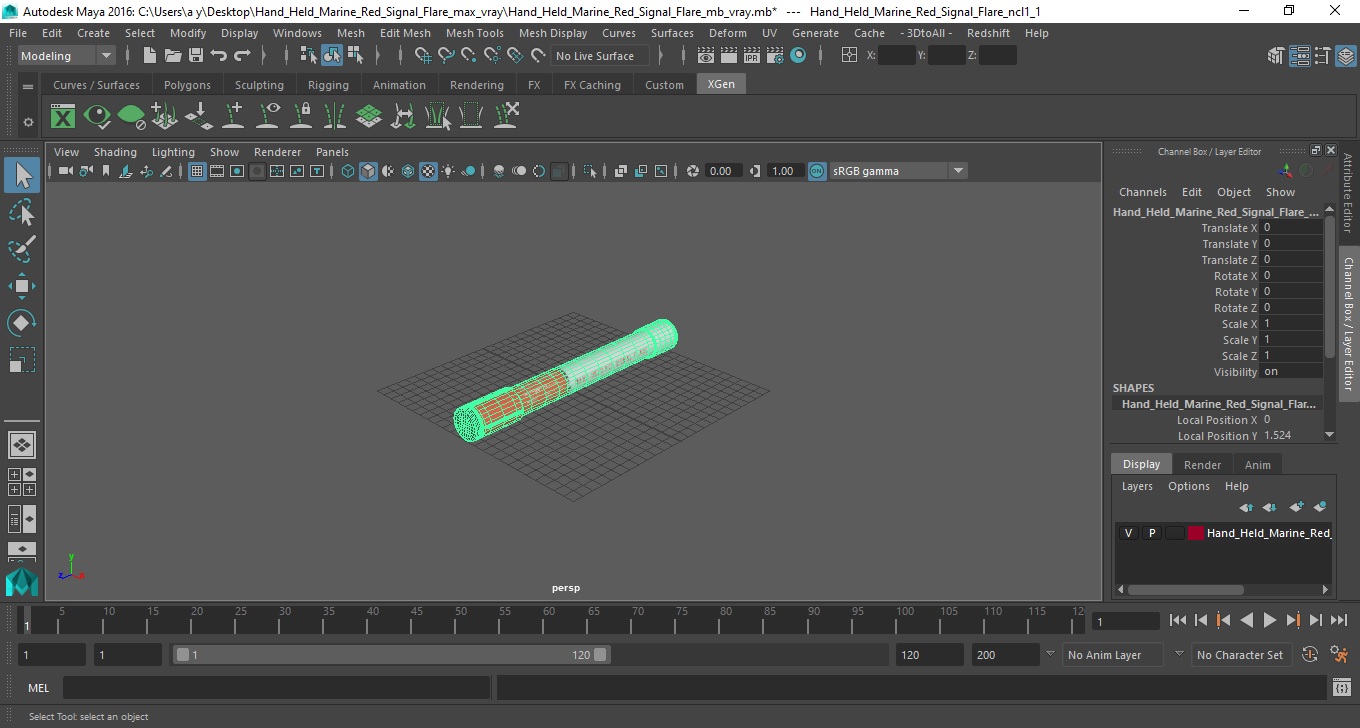Toggle select by component type icon
1360x728 pixels.
[x=355, y=56]
